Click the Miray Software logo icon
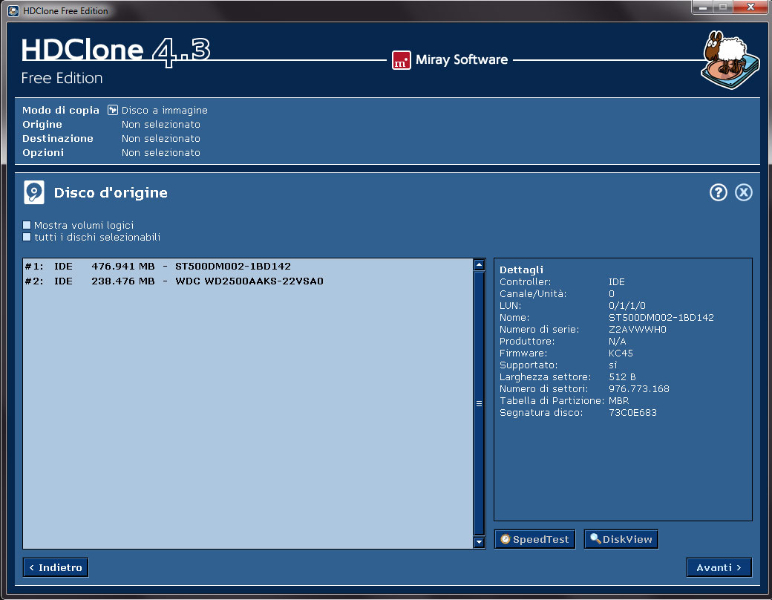This screenshot has width=772, height=600. [x=400, y=60]
